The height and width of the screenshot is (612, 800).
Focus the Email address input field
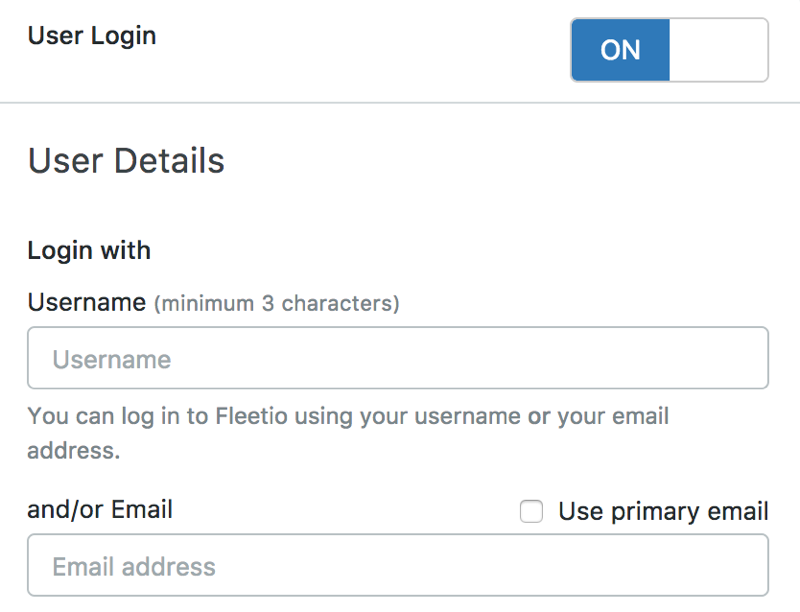click(397, 566)
